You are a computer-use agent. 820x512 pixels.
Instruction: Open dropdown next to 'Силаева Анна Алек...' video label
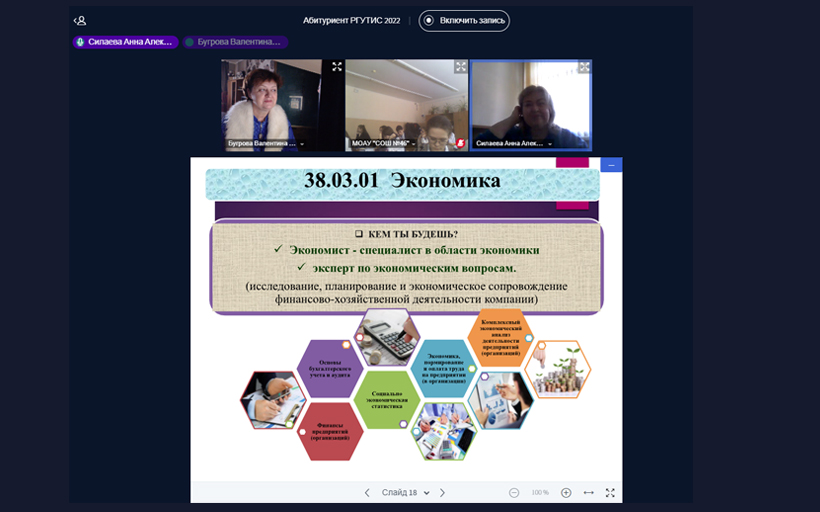click(x=550, y=144)
